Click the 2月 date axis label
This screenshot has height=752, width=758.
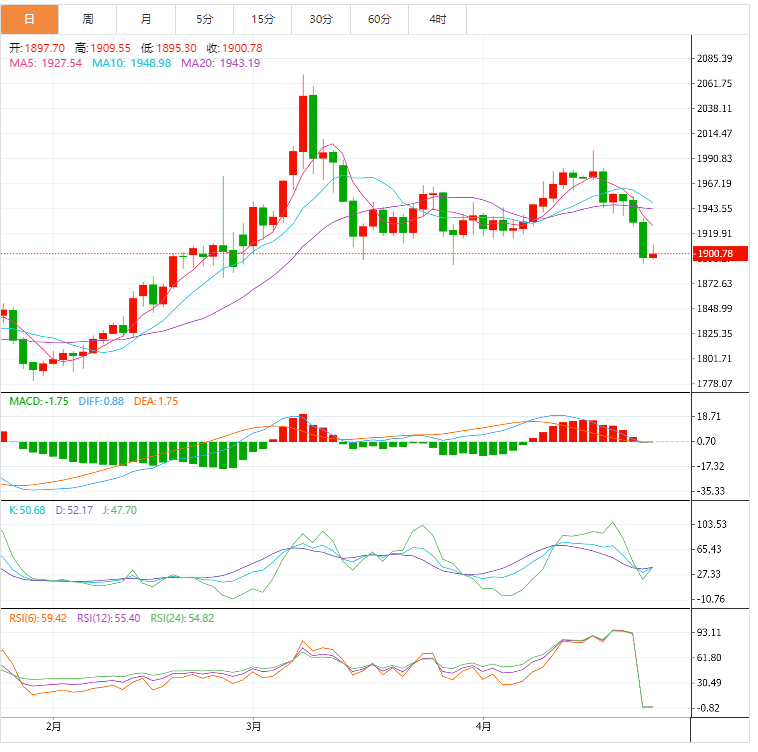53,726
